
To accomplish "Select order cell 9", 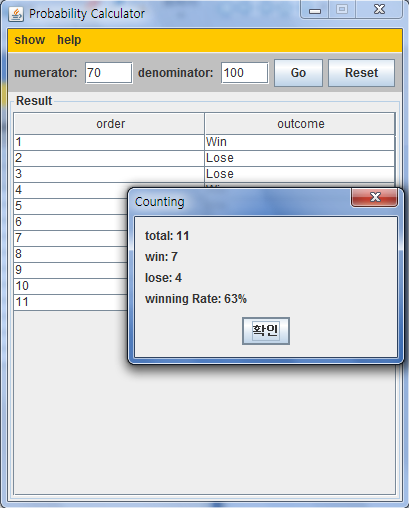I will (71, 270).
